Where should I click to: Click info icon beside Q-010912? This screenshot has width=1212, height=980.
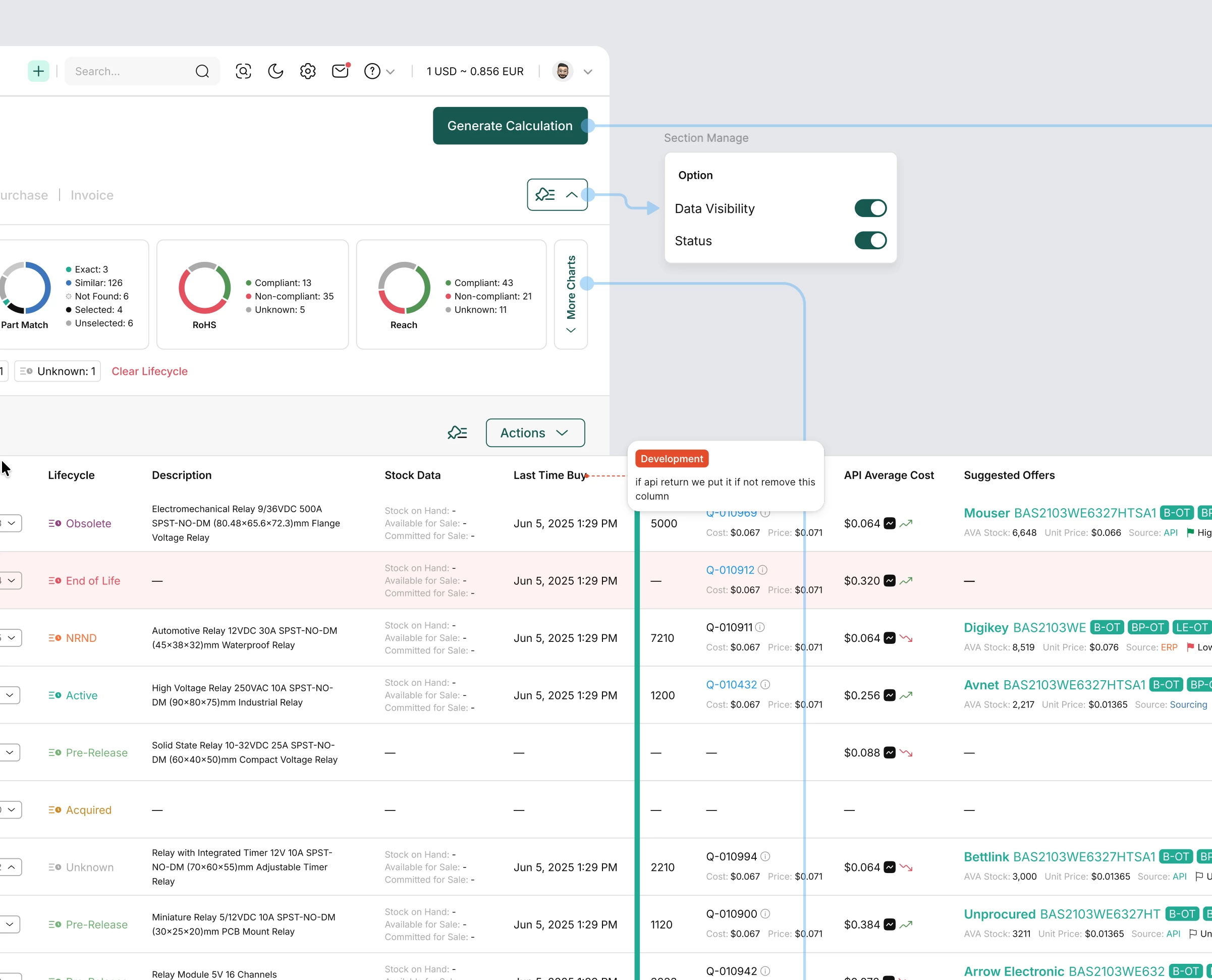click(x=762, y=570)
